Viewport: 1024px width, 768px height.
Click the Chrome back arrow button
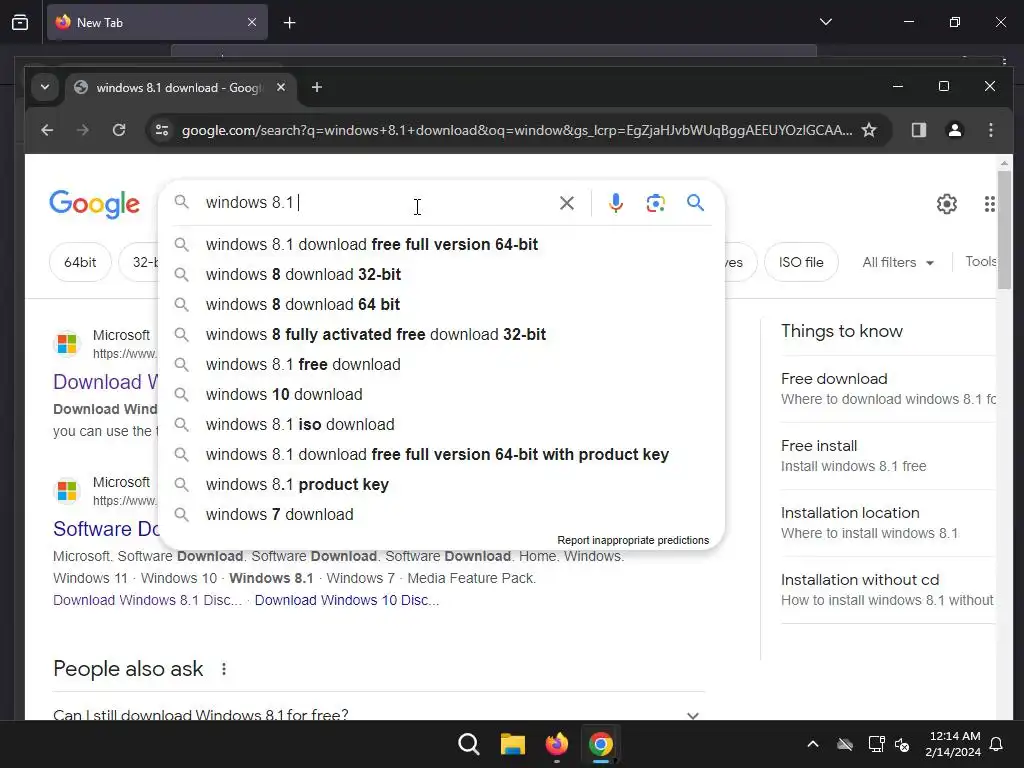coord(47,130)
